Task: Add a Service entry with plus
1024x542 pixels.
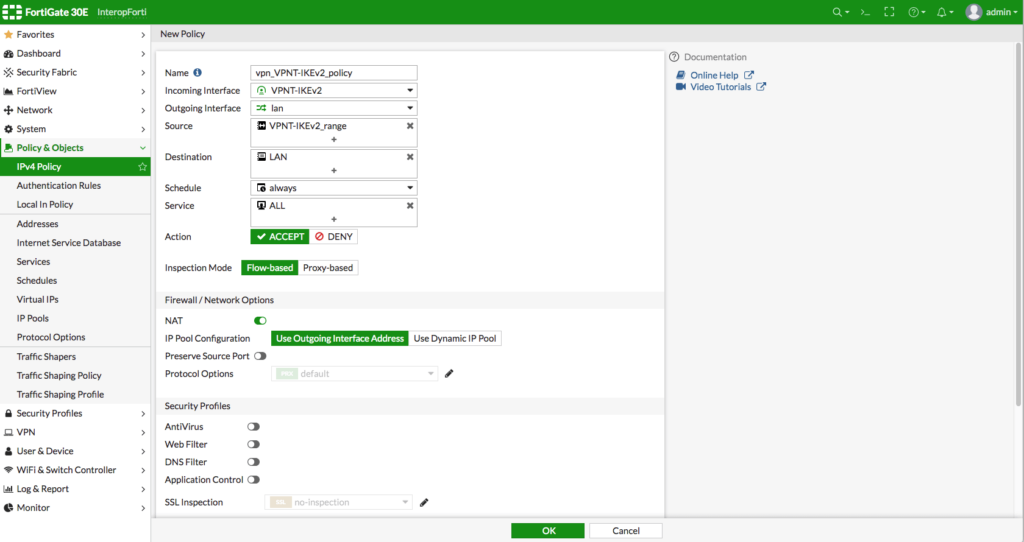Action: [x=334, y=219]
